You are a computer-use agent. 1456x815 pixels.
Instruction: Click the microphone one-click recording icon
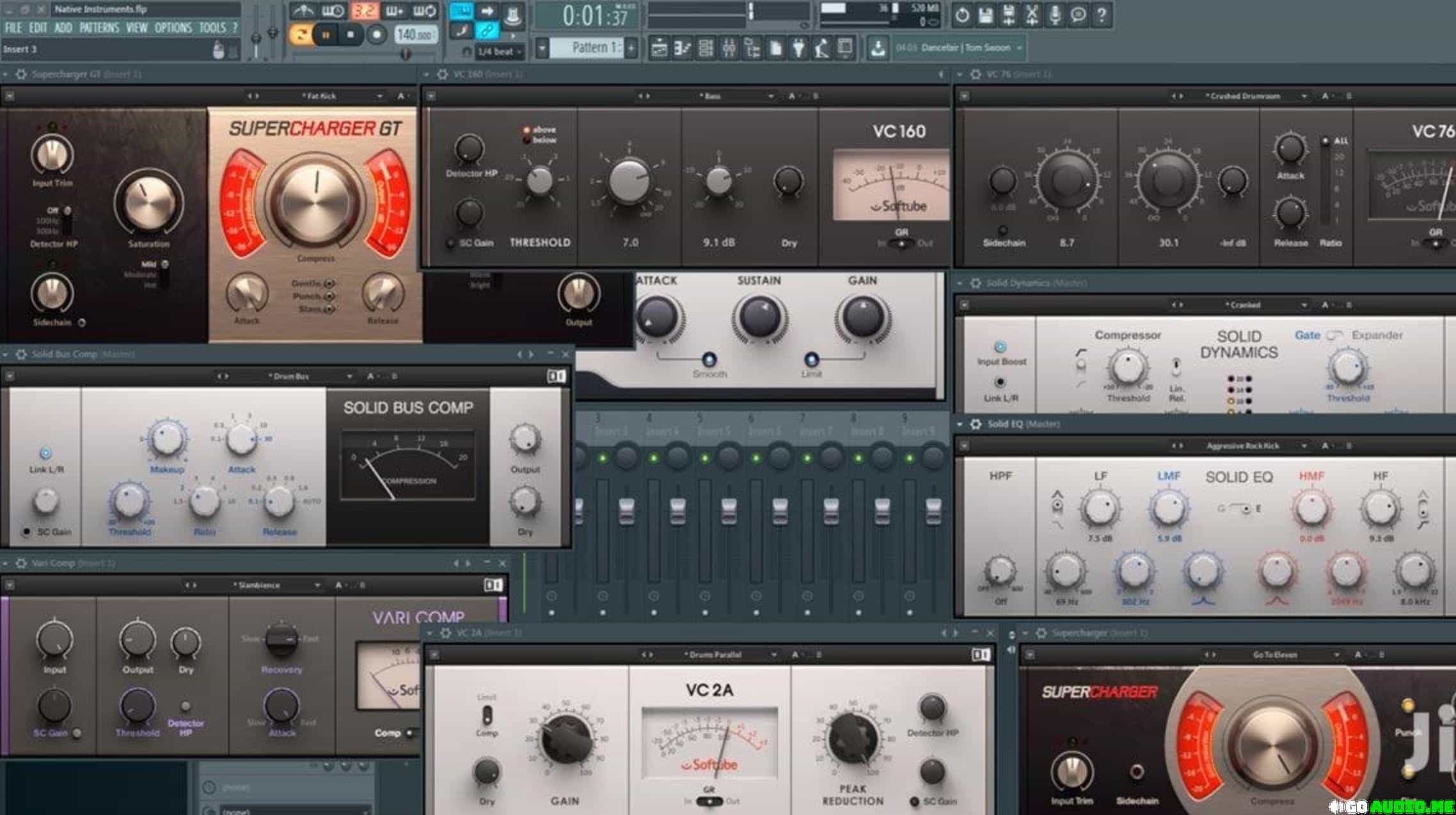tap(1056, 15)
